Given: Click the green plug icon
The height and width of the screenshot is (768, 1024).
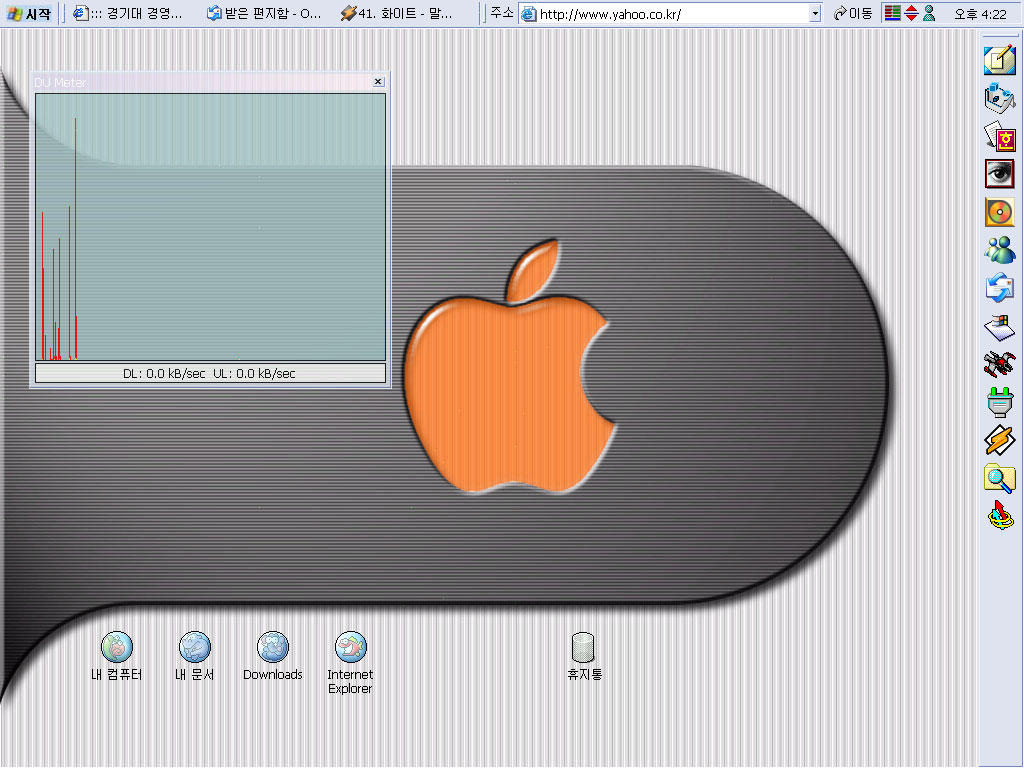Looking at the screenshot, I should tap(999, 402).
